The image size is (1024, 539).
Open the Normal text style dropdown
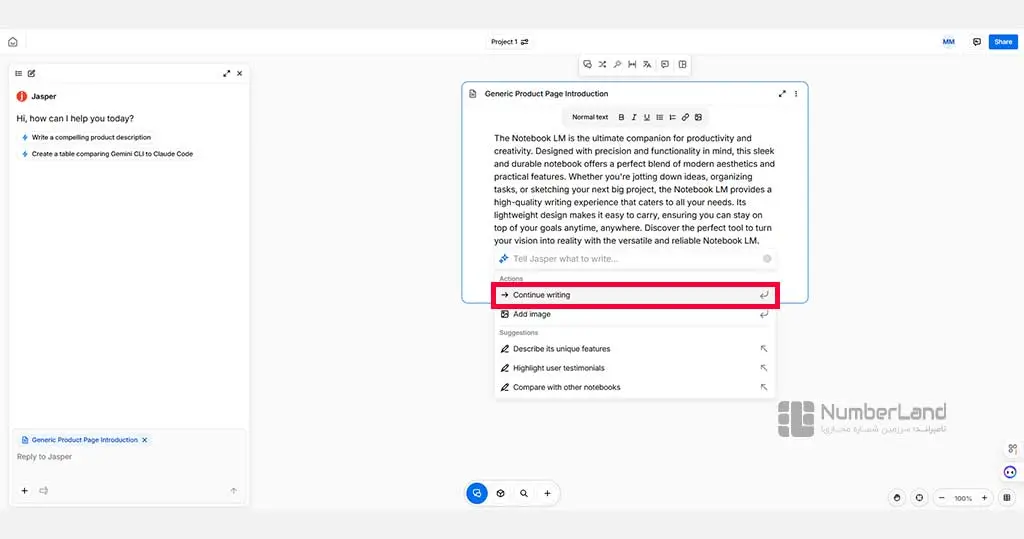(590, 118)
